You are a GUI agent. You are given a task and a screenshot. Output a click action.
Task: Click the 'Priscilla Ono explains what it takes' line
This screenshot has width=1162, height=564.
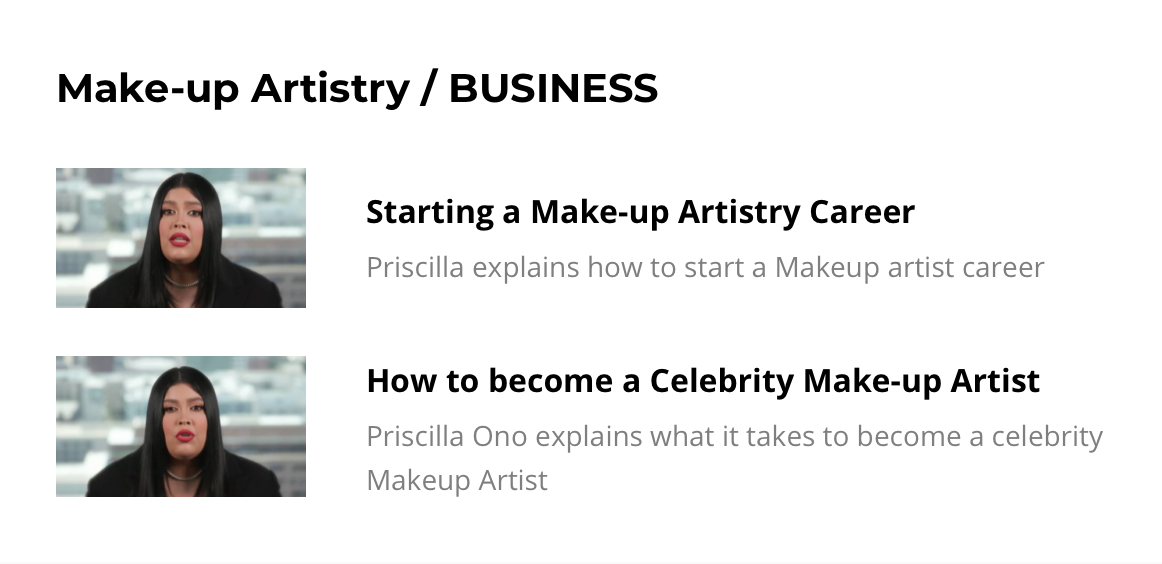(735, 437)
